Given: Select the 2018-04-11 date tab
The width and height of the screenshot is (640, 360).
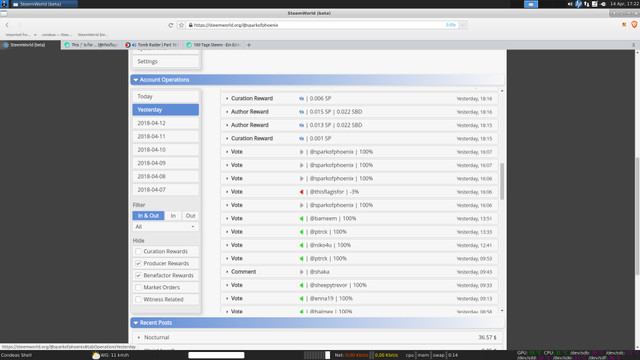Looking at the screenshot, I should click(x=165, y=136).
